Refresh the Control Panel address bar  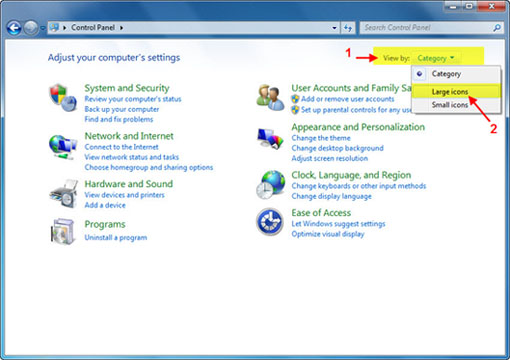click(x=348, y=28)
